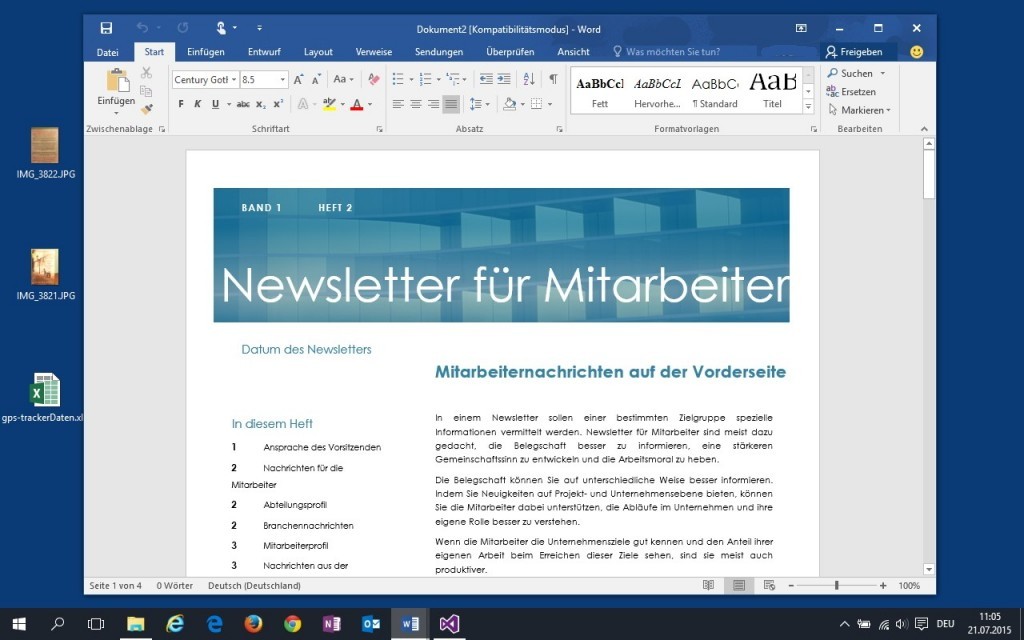Image resolution: width=1024 pixels, height=640 pixels.
Task: Click the zoom slider in status bar
Action: [x=837, y=585]
